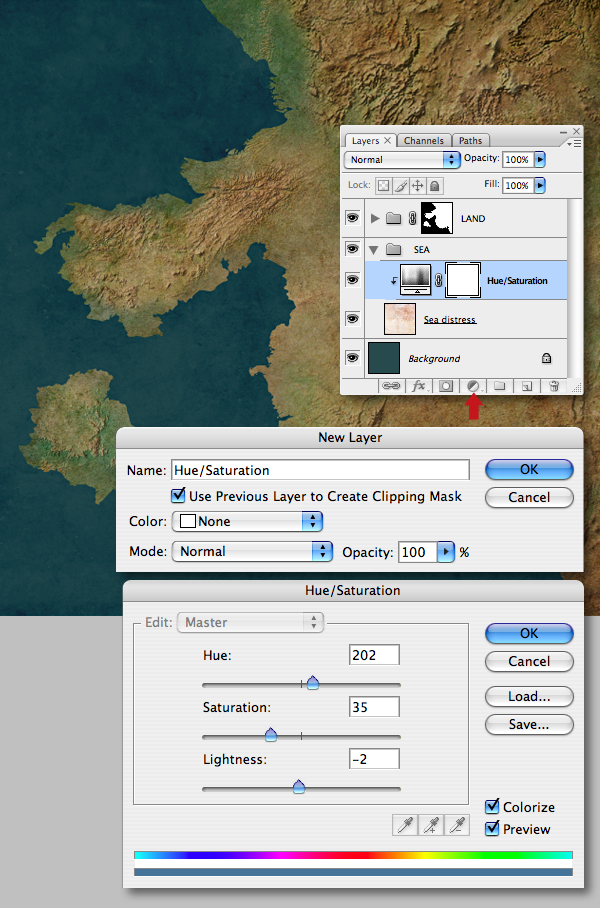Select the eyedropper tool in Hue/Saturation

point(405,825)
